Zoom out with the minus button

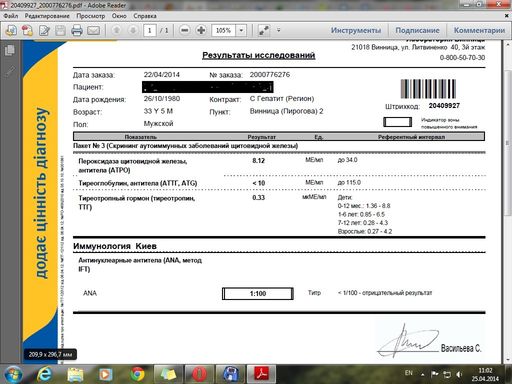[184, 30]
